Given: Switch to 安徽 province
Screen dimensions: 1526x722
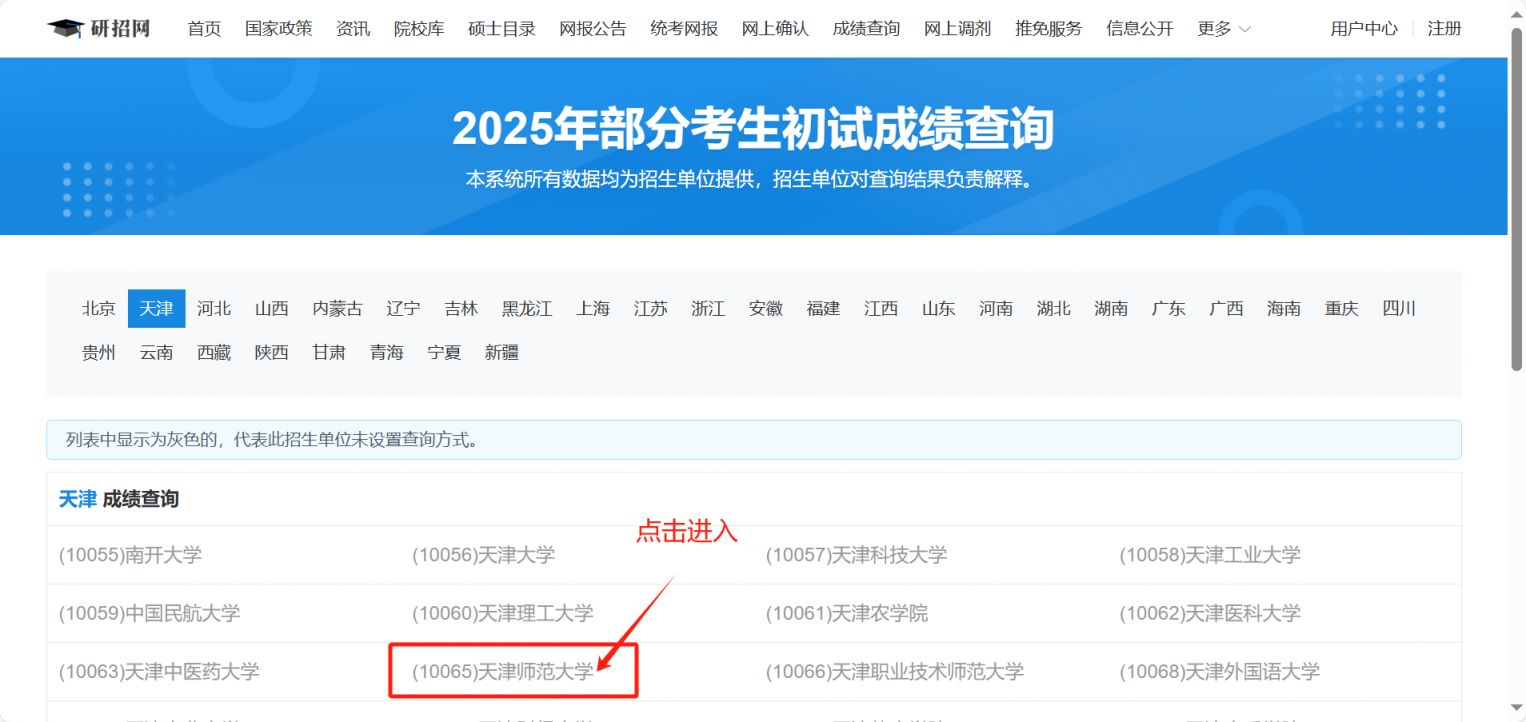Looking at the screenshot, I should click(x=766, y=309).
